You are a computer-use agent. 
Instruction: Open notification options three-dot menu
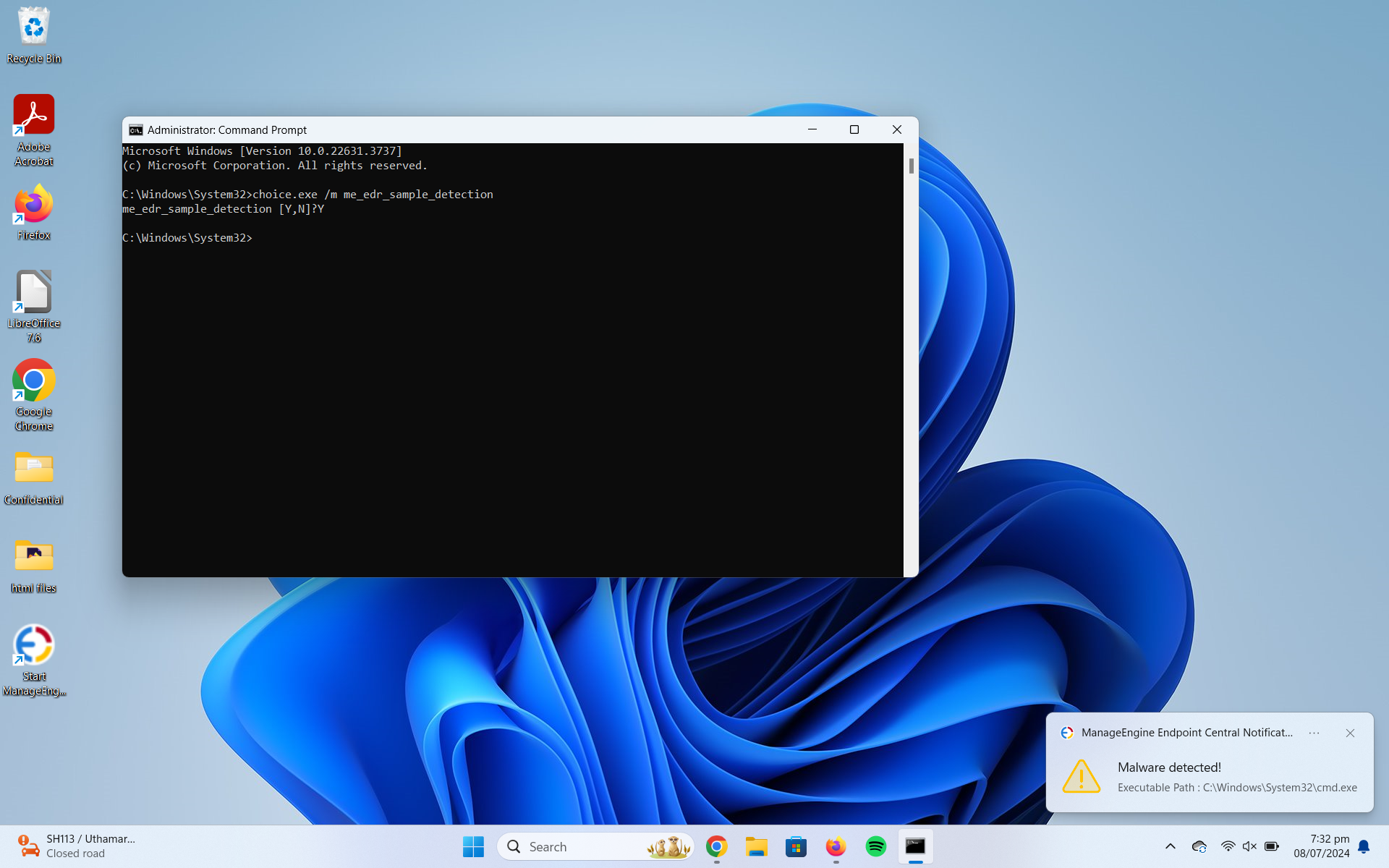pyautogui.click(x=1314, y=733)
